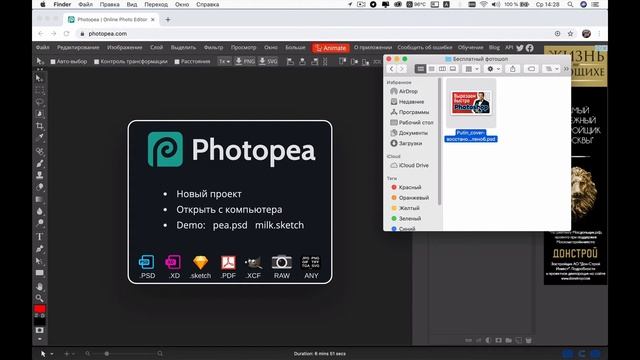Open the Слой menu
Screen dimensions: 640x360
click(156, 48)
